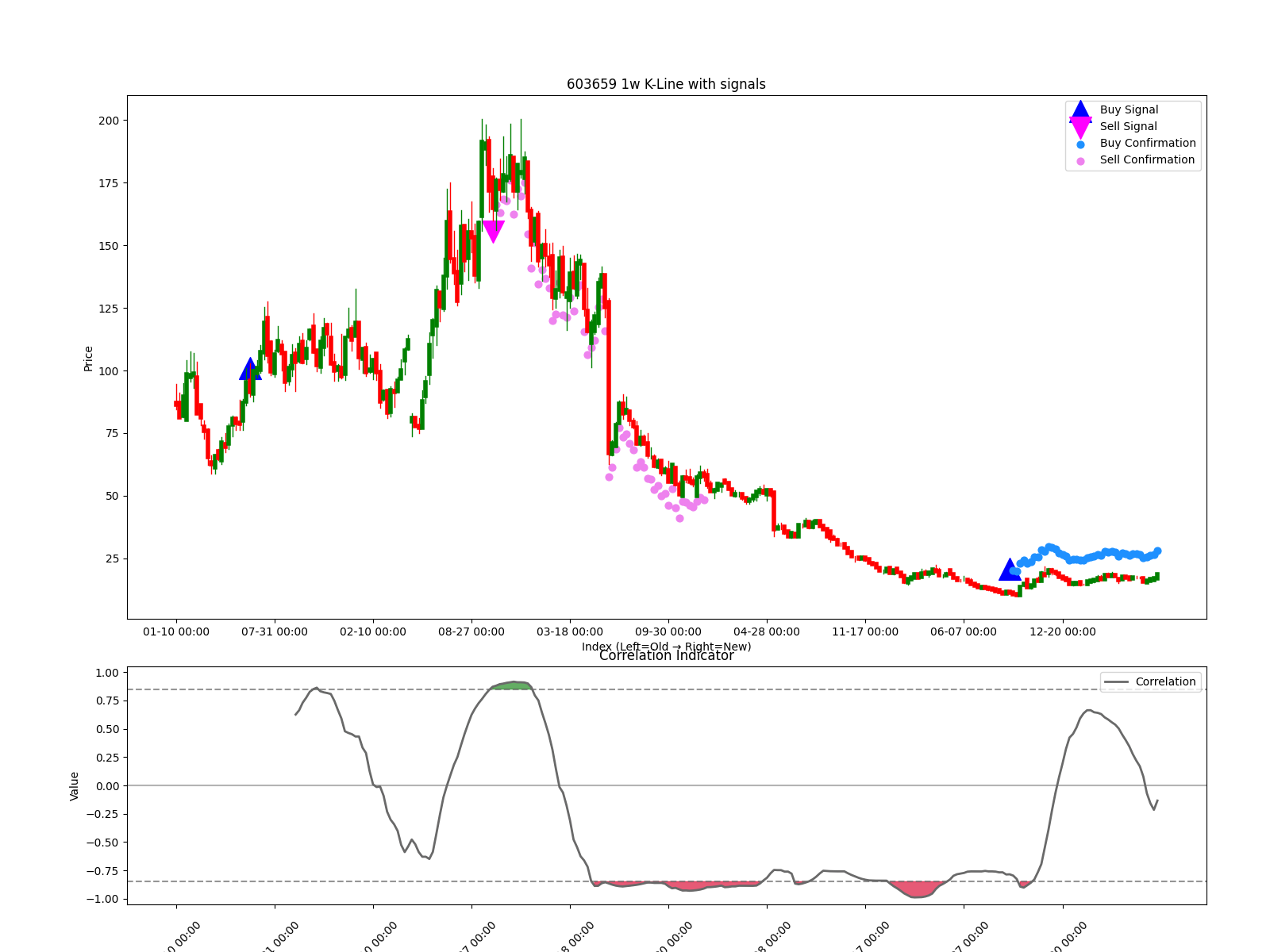Click the '-0.50' correlation tick label

tap(103, 843)
